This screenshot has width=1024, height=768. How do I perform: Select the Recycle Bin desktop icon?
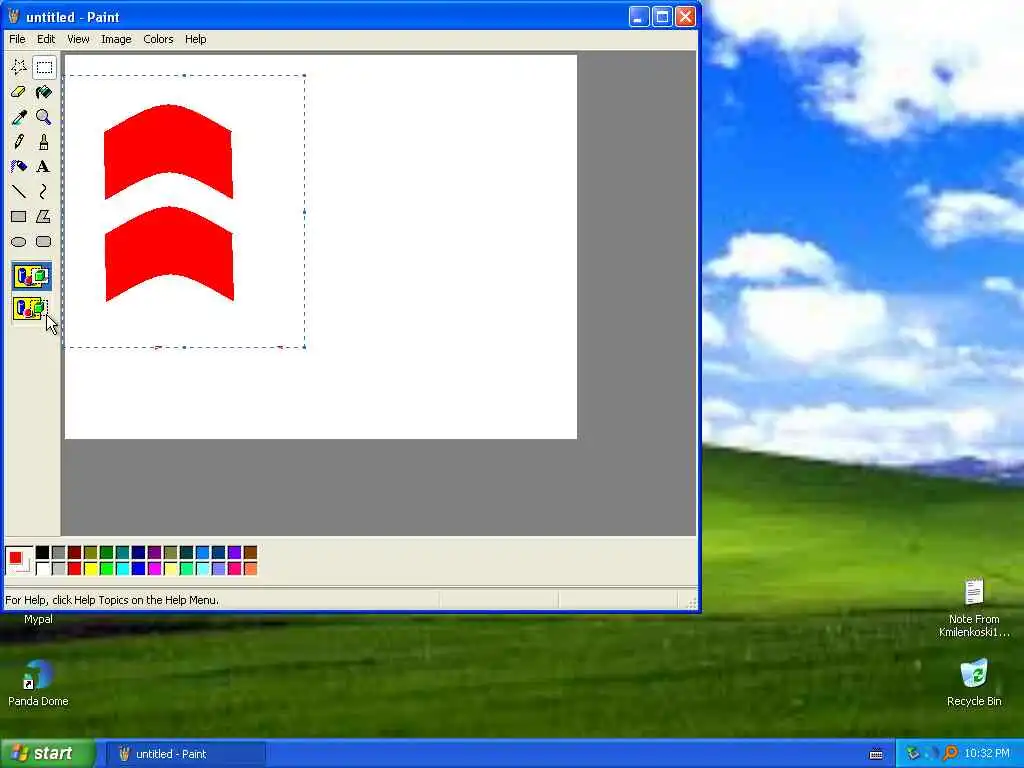(x=974, y=683)
